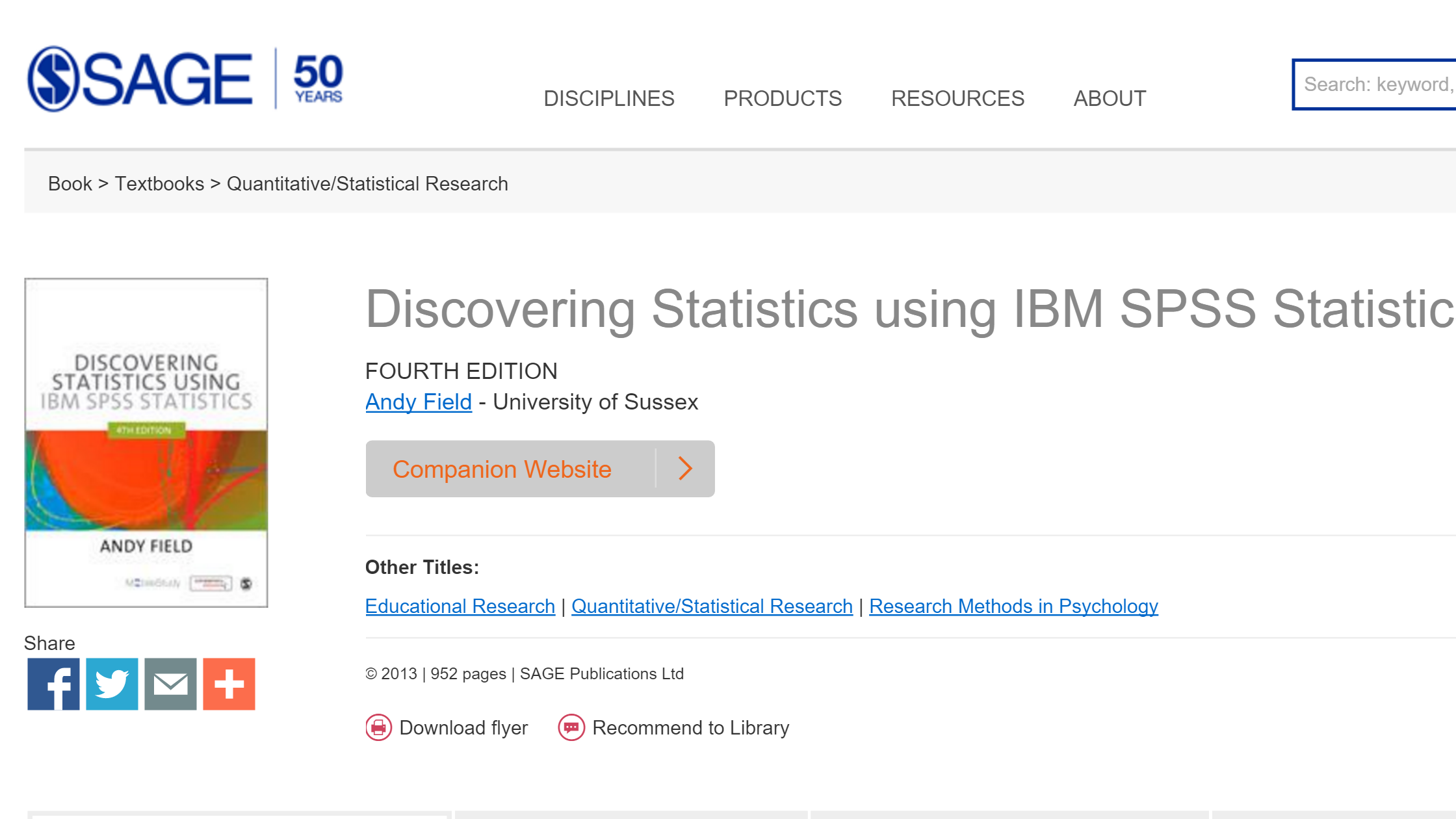Click the University of Sussex text
1456x819 pixels.
[595, 402]
